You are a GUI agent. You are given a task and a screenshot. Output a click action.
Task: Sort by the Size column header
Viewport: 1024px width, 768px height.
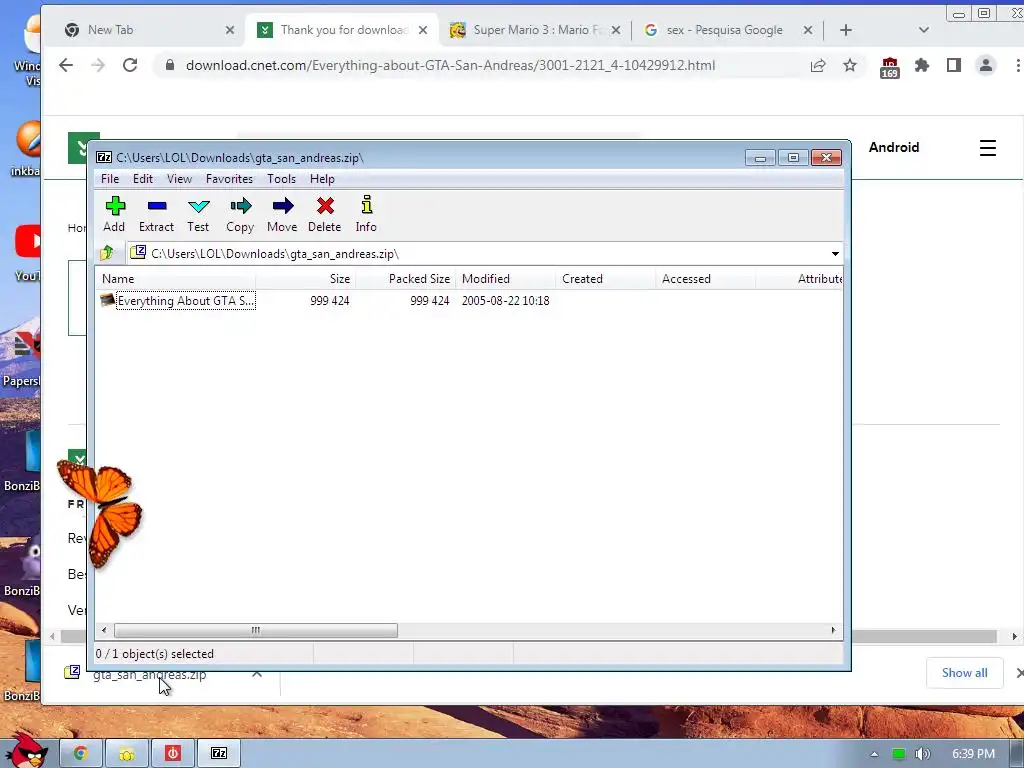pos(305,279)
